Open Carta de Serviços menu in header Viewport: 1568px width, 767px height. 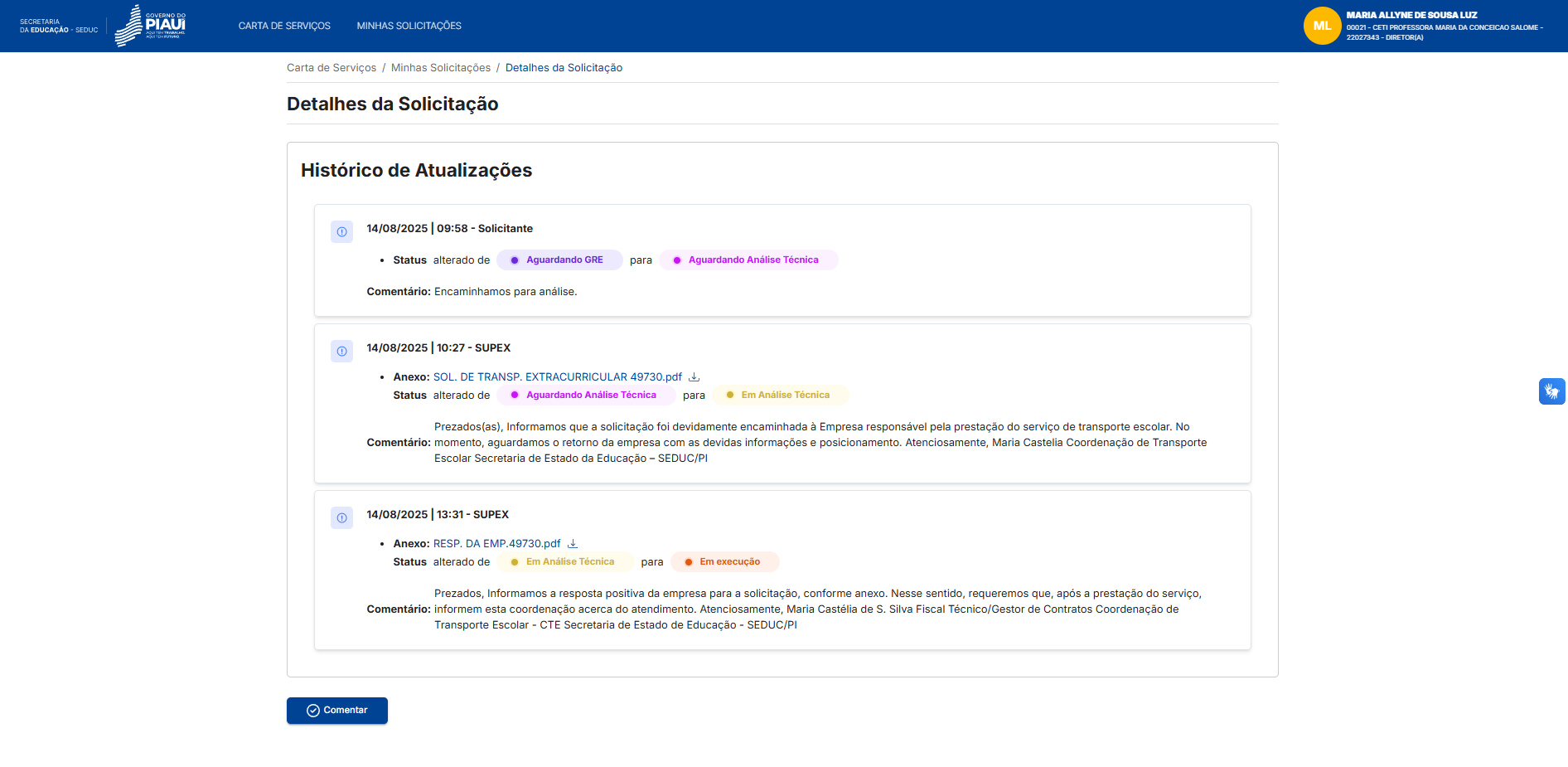[284, 26]
